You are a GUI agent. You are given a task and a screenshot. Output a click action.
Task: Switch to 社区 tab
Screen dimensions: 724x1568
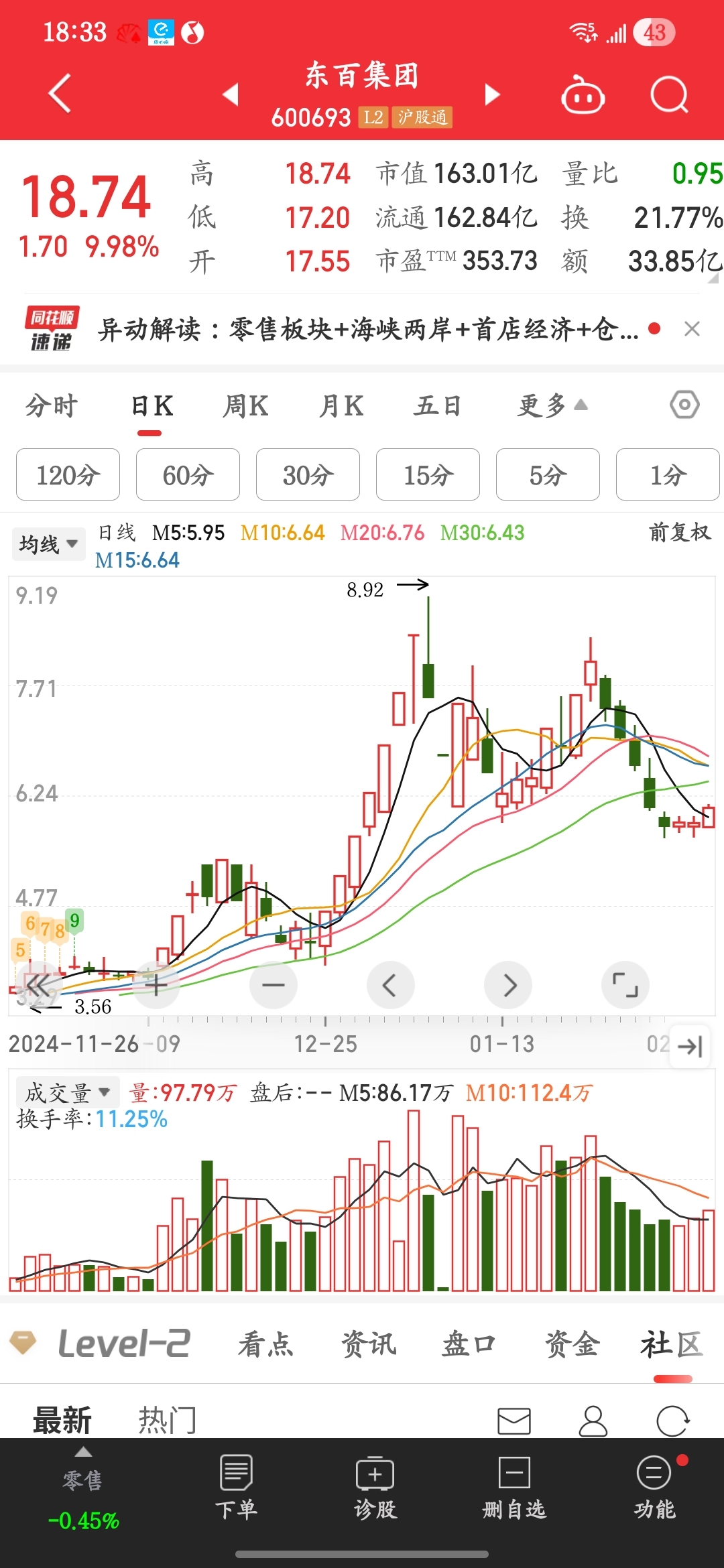pos(672,1344)
